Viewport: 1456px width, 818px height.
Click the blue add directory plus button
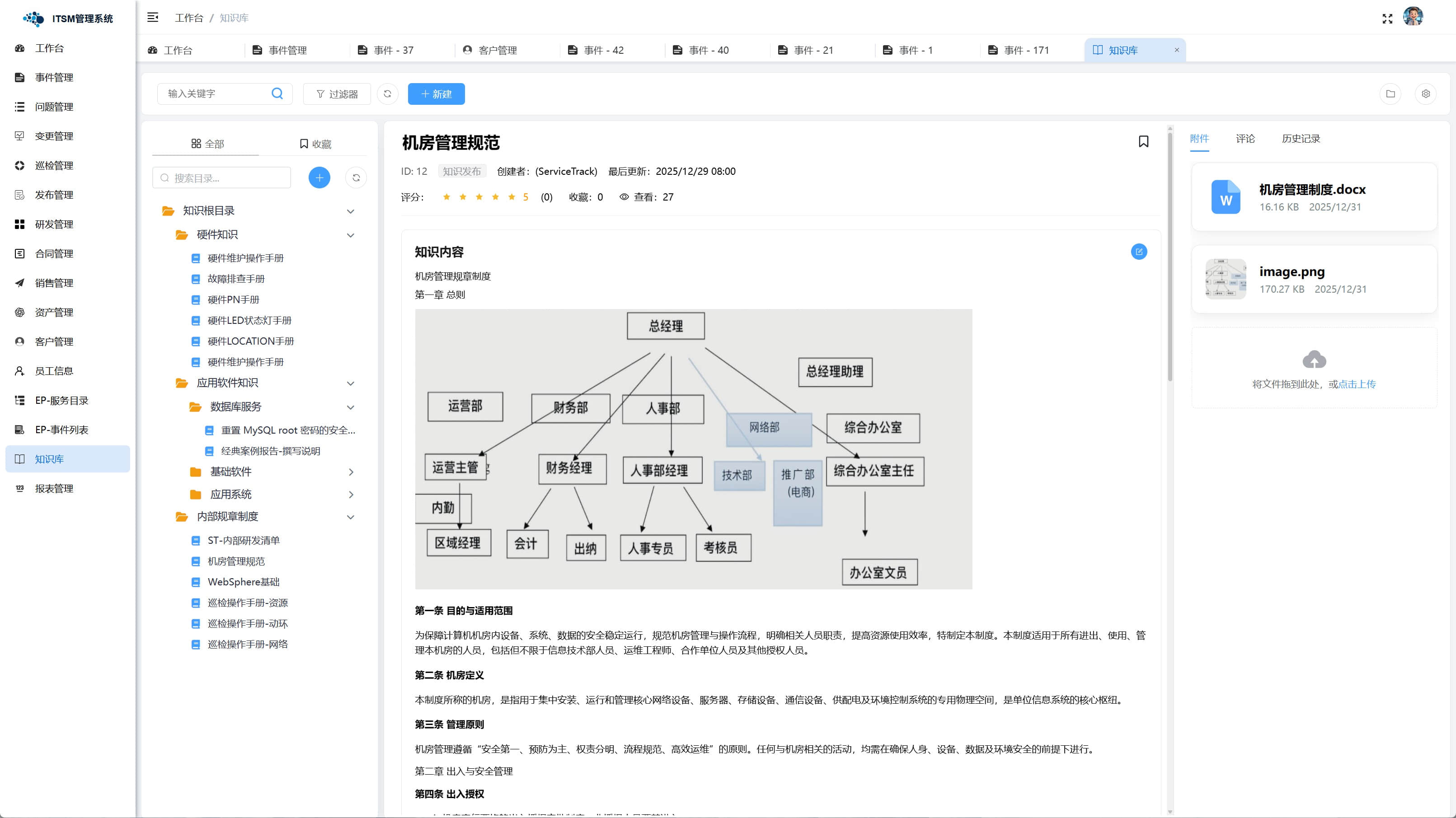point(319,178)
